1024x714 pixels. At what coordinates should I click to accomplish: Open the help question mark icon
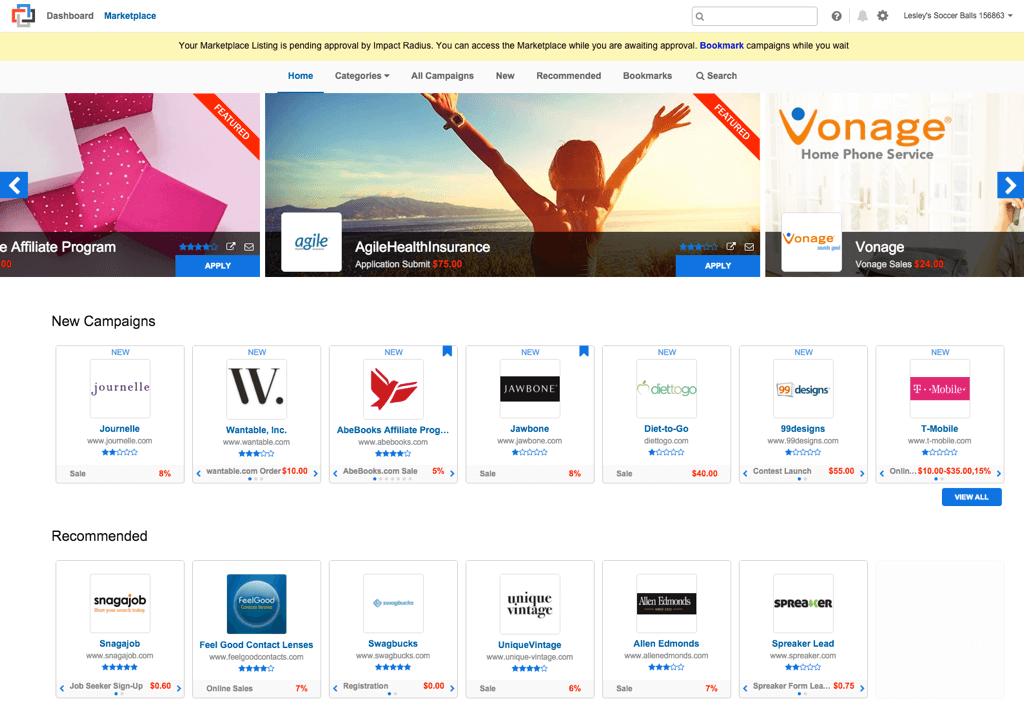click(837, 16)
